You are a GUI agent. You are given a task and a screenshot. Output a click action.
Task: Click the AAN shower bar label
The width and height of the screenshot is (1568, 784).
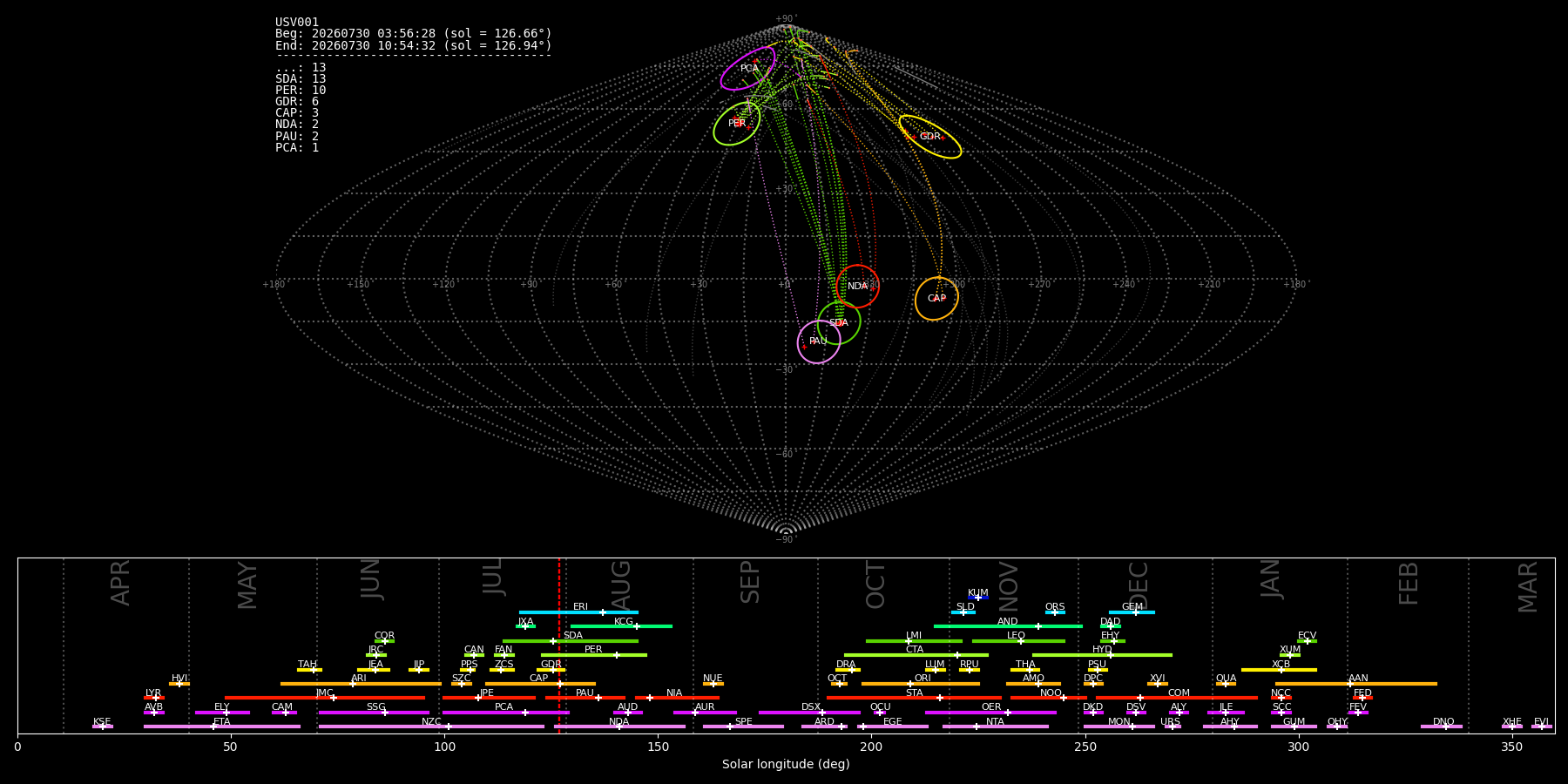1358,679
